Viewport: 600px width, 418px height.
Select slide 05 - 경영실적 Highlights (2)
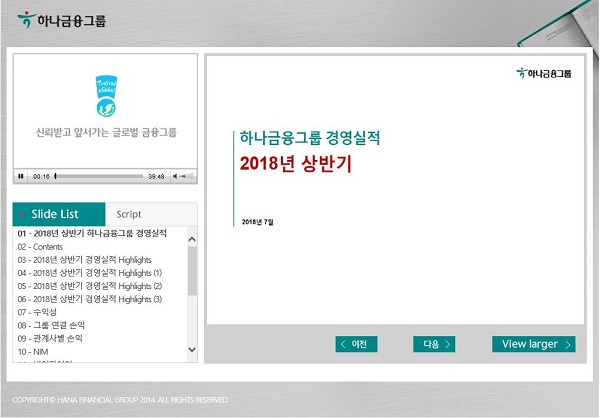(90, 286)
